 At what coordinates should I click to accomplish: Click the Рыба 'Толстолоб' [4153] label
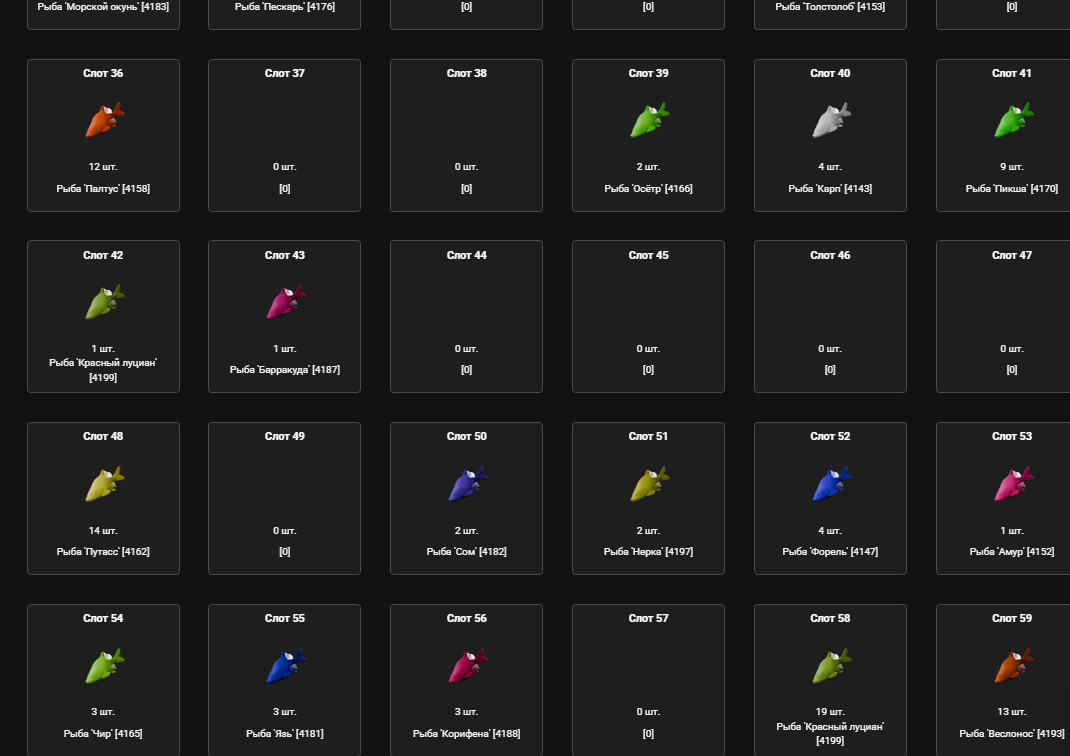[830, 7]
